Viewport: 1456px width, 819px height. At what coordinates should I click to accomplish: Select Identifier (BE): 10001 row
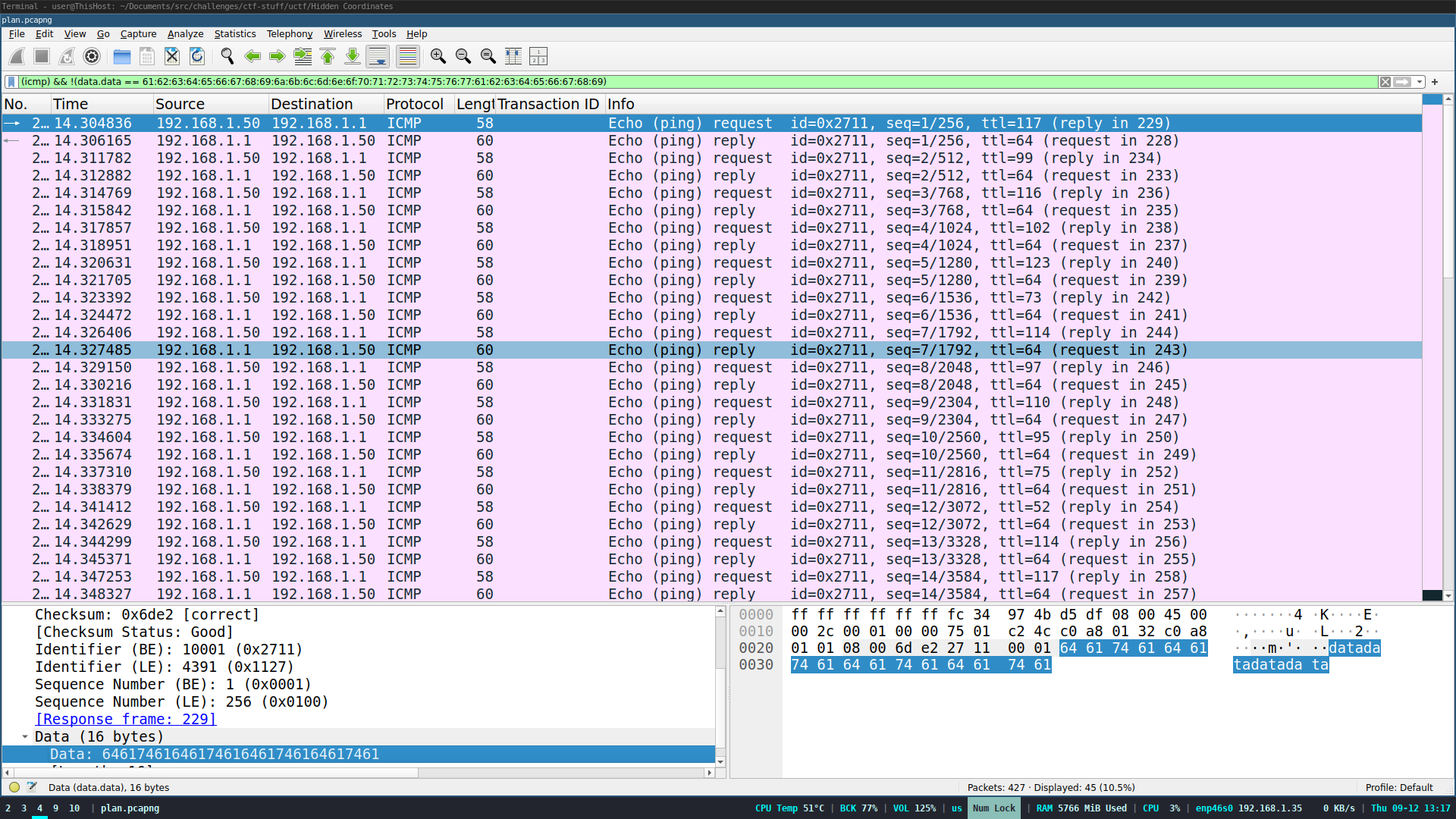tap(358, 649)
